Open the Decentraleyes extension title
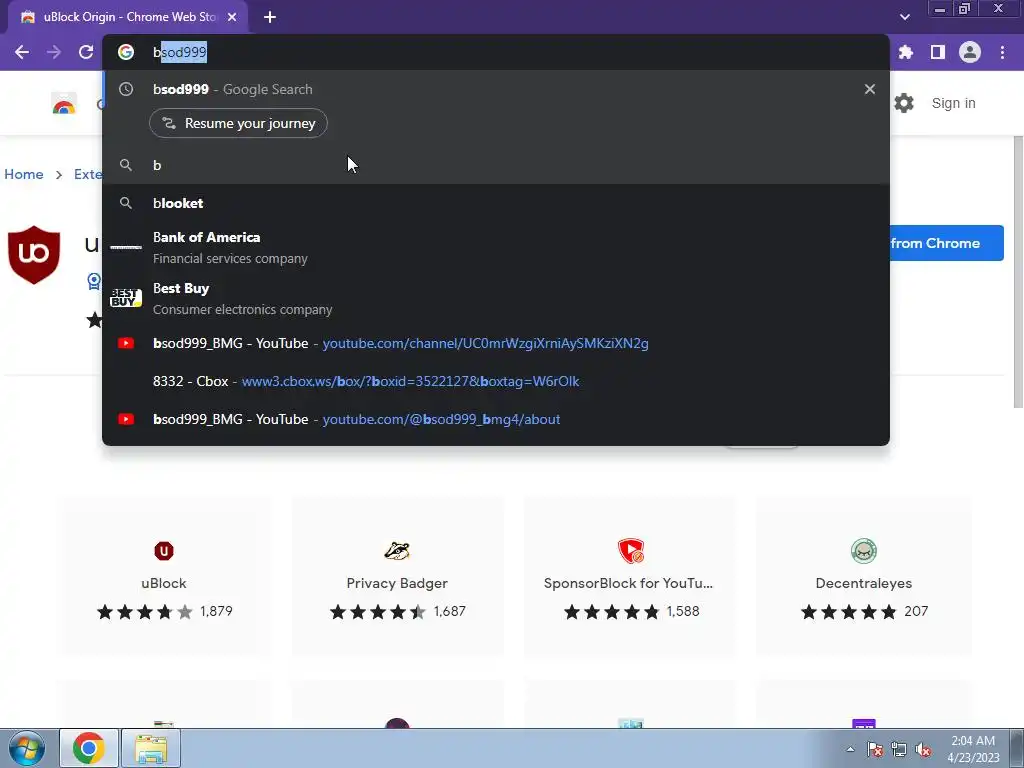The width and height of the screenshot is (1024, 768). coord(863,583)
